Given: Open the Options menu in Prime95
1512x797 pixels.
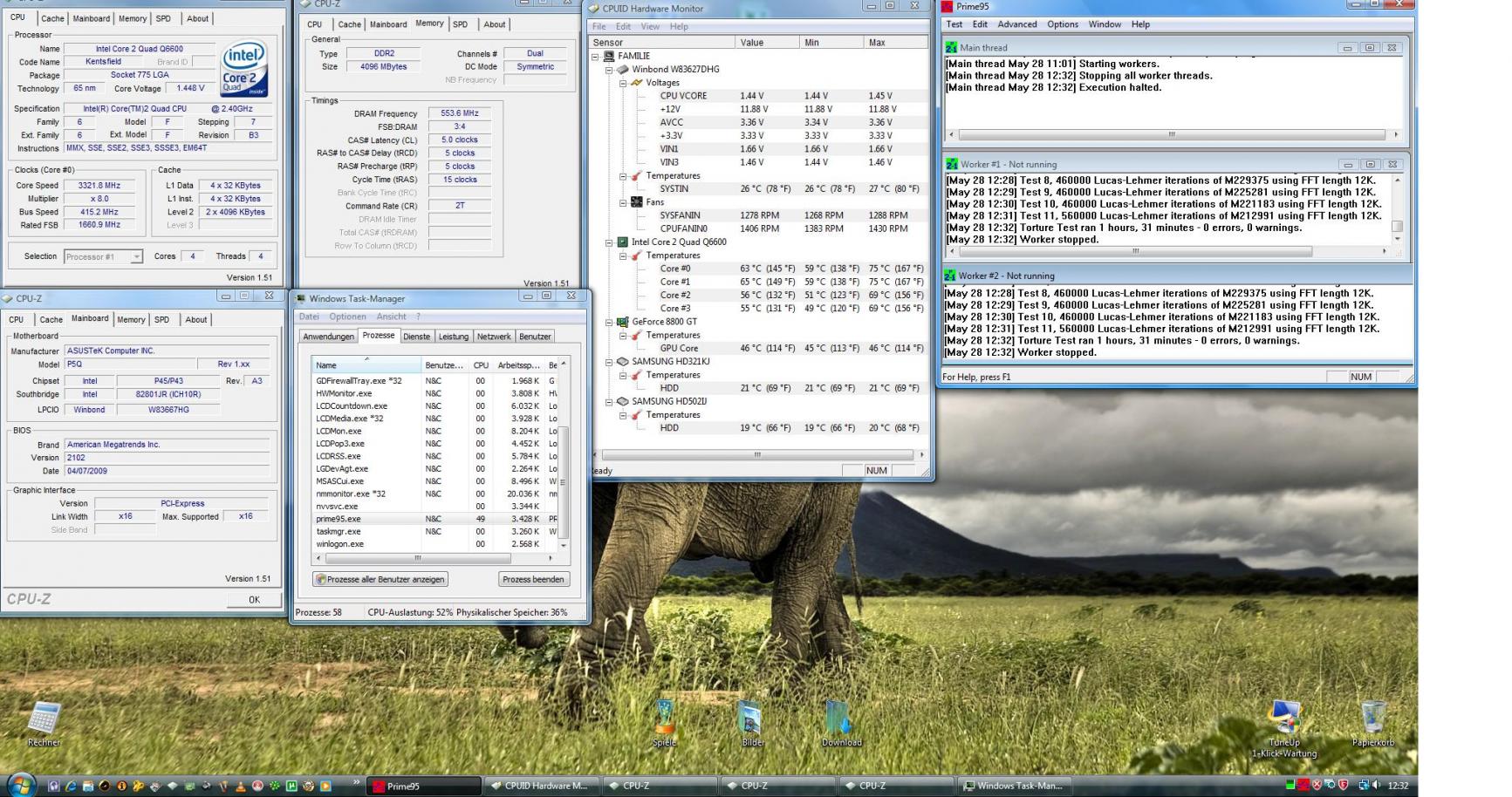Looking at the screenshot, I should [1063, 24].
